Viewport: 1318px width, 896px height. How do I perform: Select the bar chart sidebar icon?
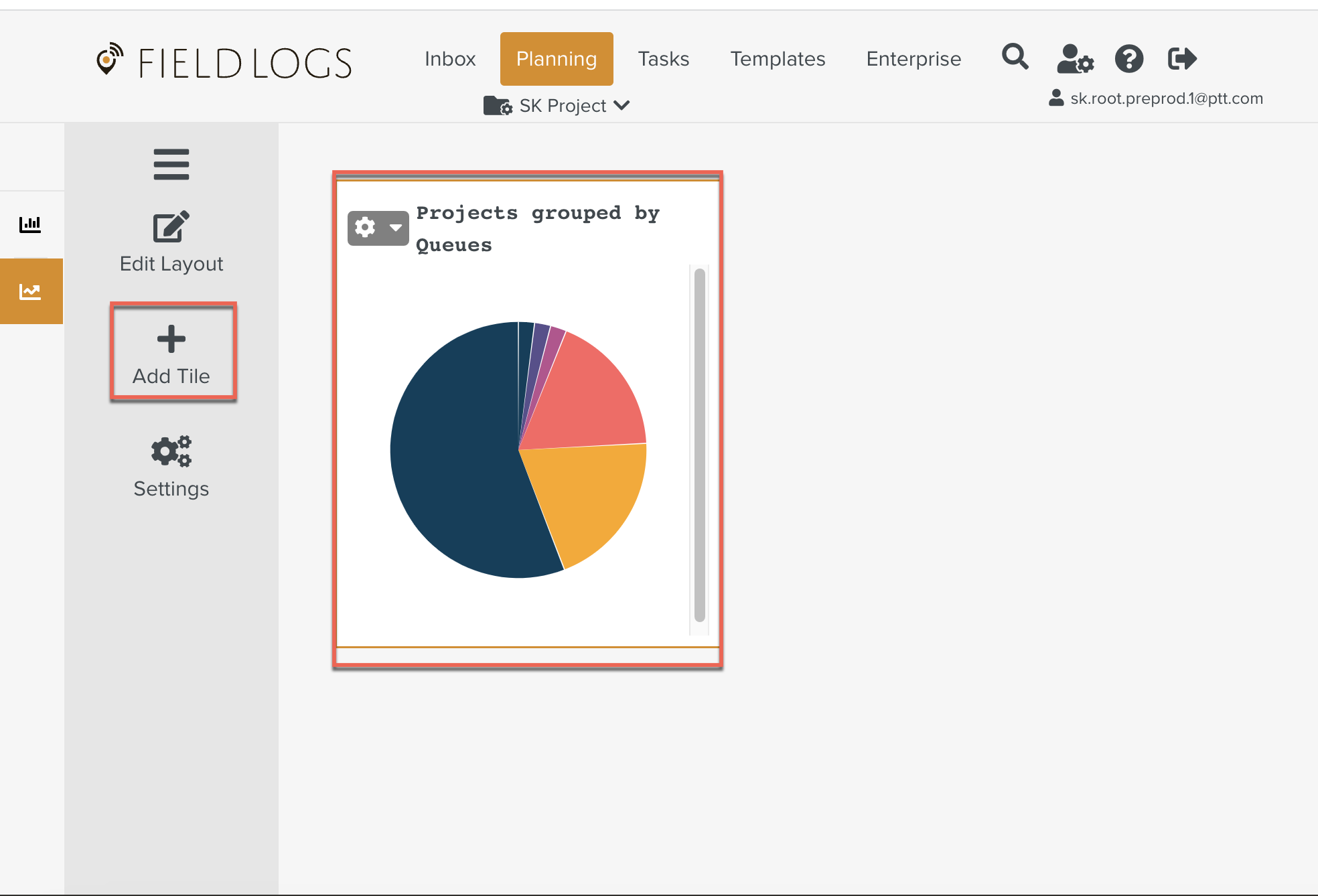point(30,224)
